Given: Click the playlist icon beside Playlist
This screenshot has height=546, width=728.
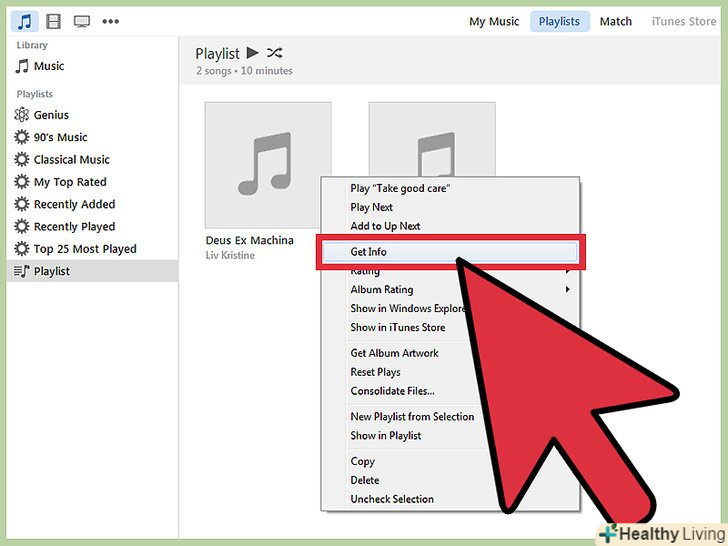Looking at the screenshot, I should (x=21, y=271).
